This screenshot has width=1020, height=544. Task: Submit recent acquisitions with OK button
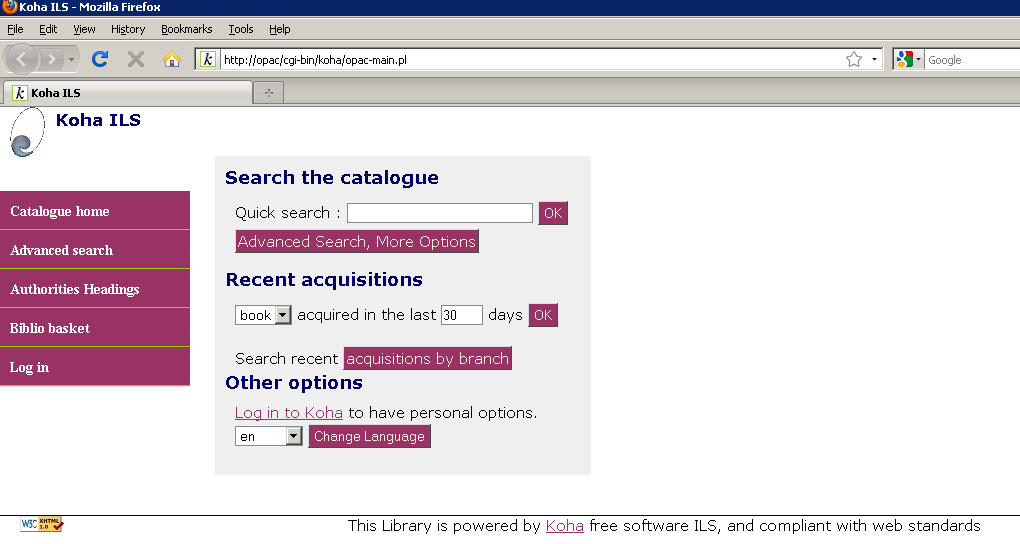point(543,315)
